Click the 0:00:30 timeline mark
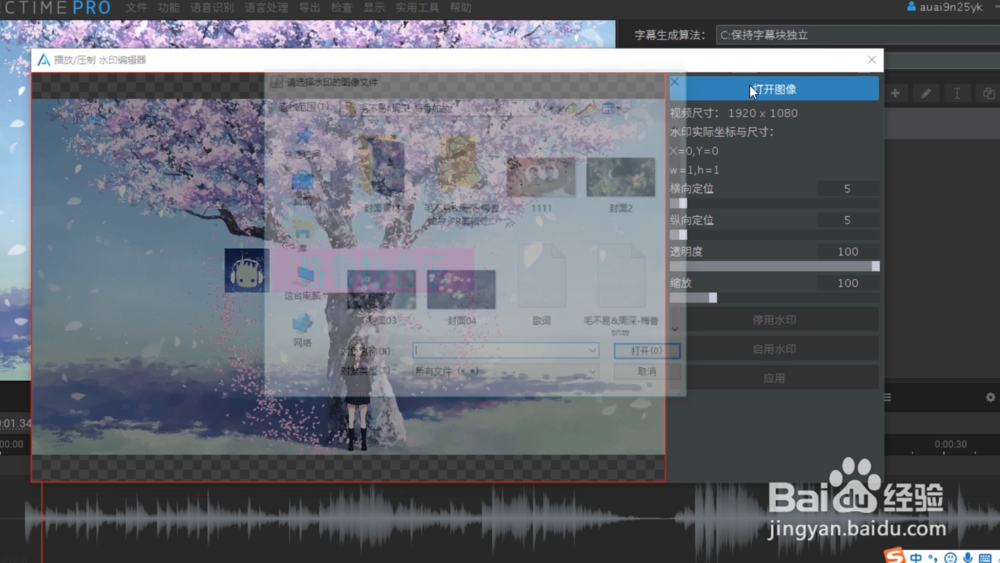Screen dimensions: 1000x563 pos(950,444)
